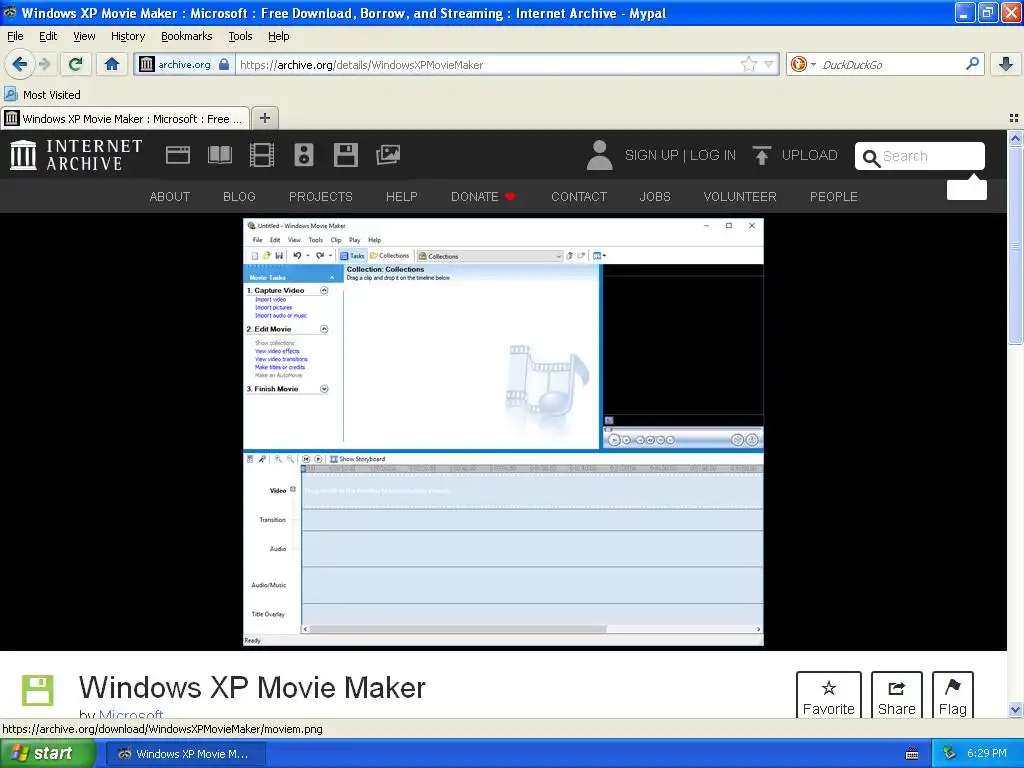Image resolution: width=1024 pixels, height=768 pixels.
Task: Open the Texts book icon in Archive header
Action: coord(219,155)
